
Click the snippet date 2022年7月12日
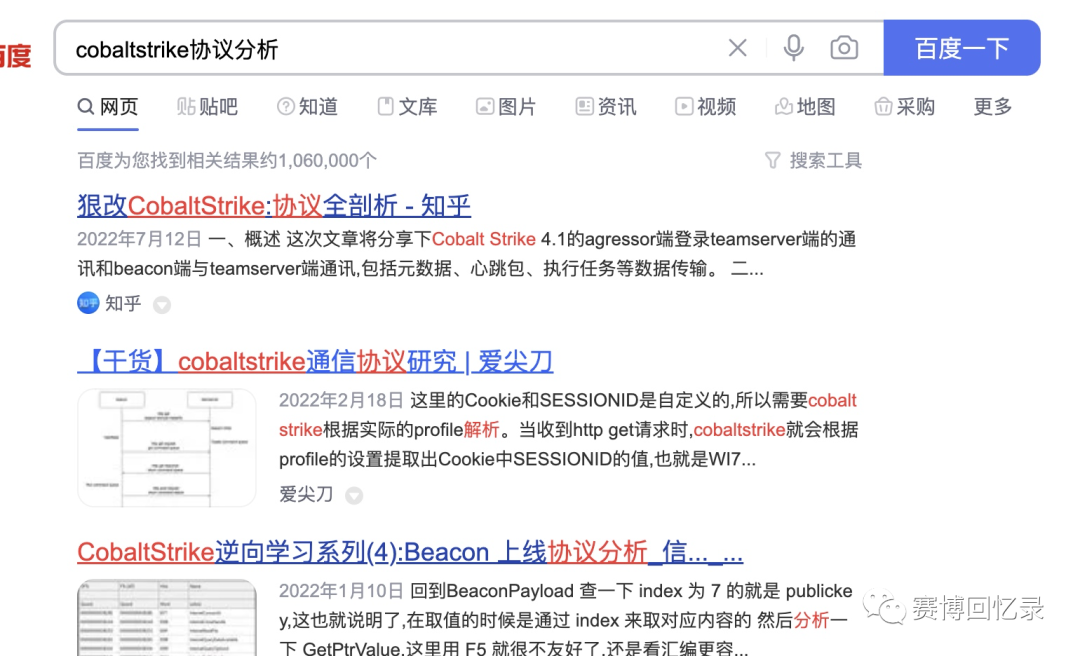pyautogui.click(x=139, y=239)
